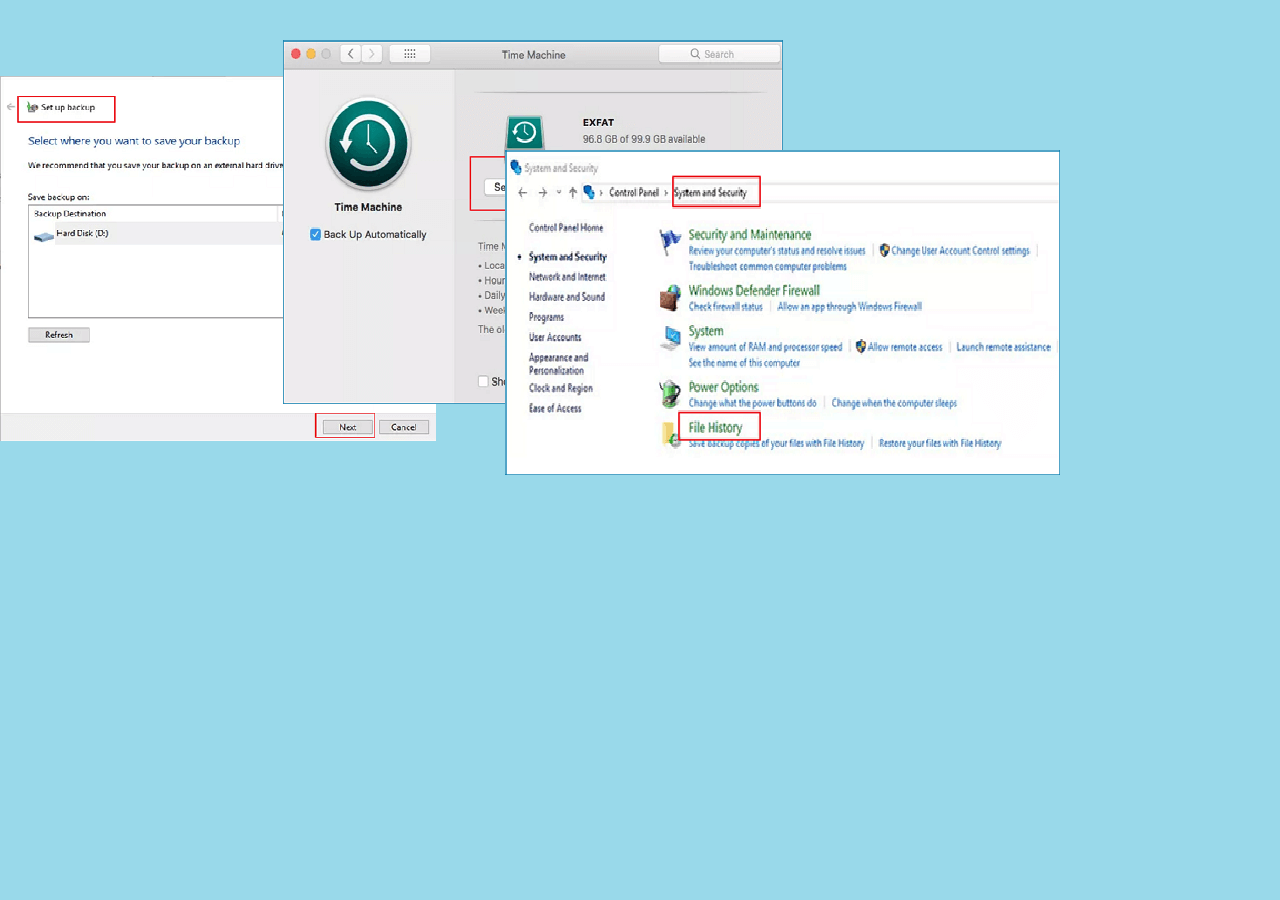Image resolution: width=1280 pixels, height=900 pixels.
Task: Click Review your computer's status link
Action: tap(777, 251)
